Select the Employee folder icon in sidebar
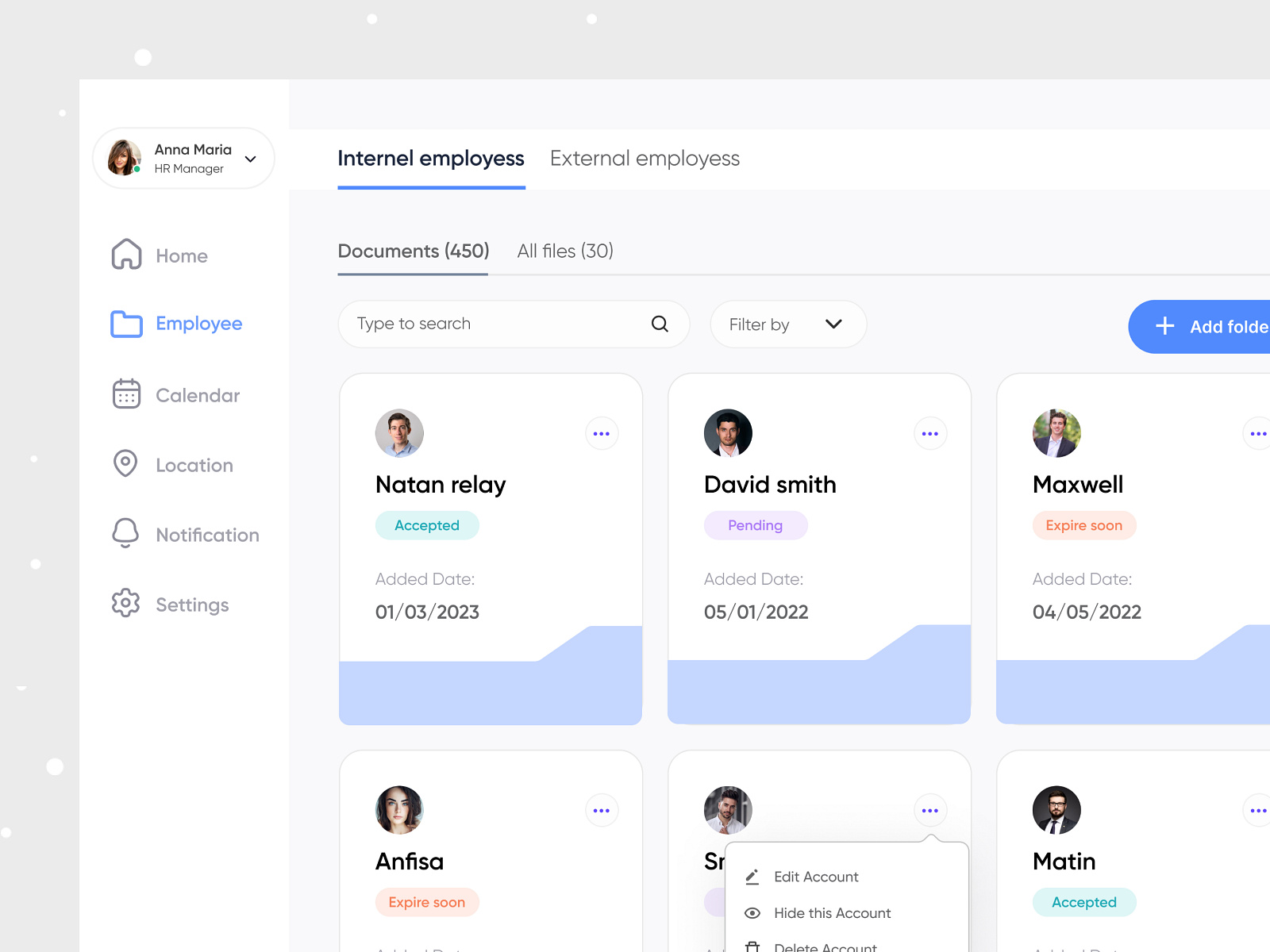This screenshot has width=1270, height=952. point(125,324)
